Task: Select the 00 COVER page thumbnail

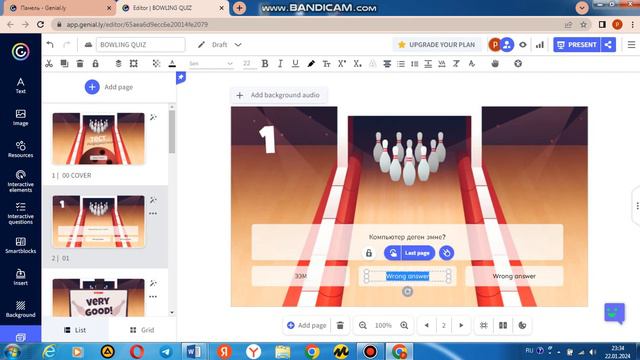Action: tap(98, 139)
